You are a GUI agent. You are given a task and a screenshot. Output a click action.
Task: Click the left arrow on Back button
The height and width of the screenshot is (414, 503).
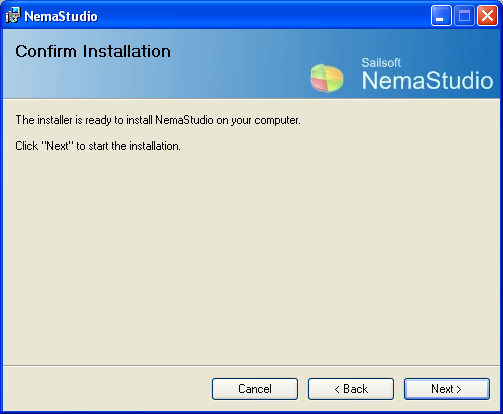[x=337, y=389]
